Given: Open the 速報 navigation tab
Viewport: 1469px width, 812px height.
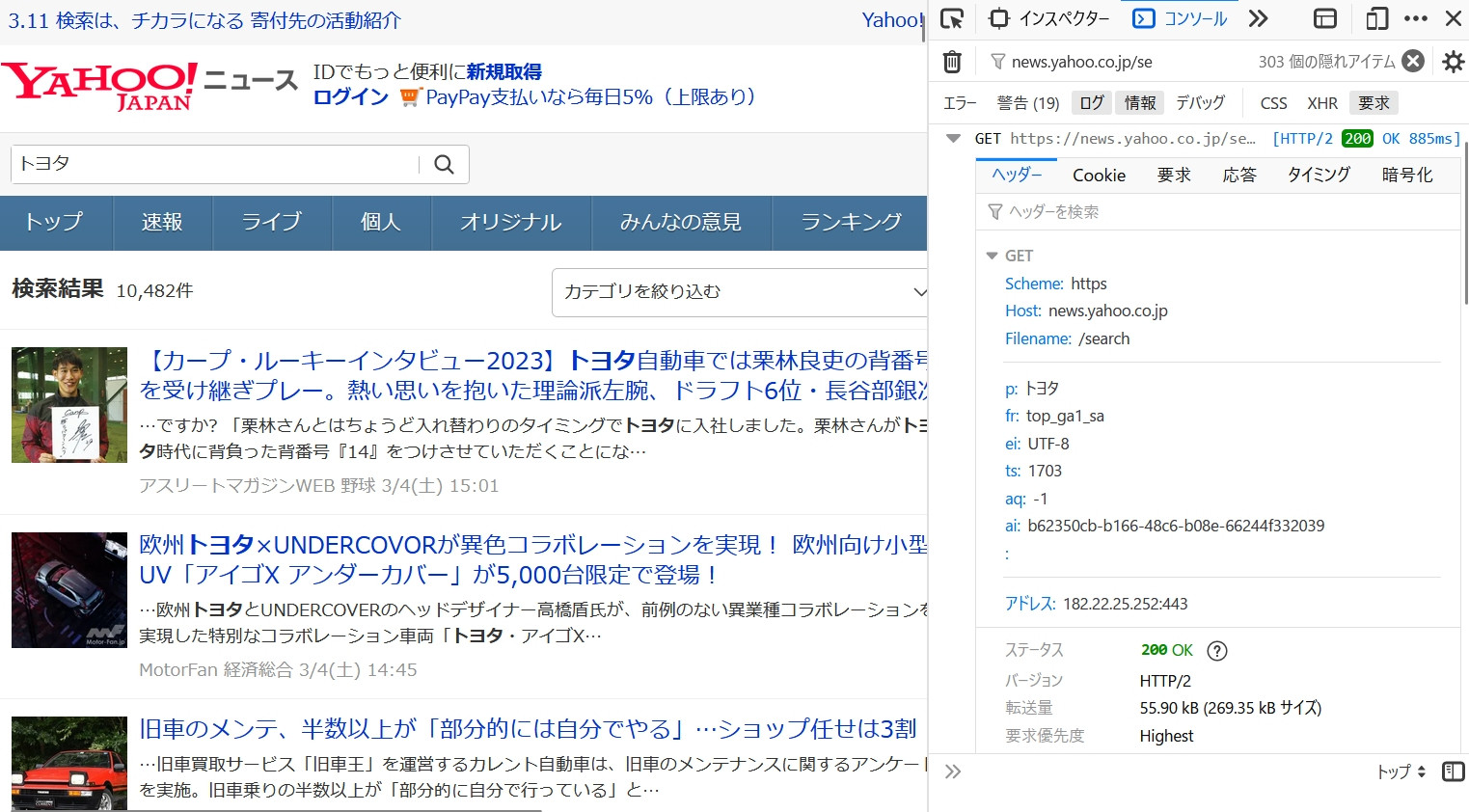Looking at the screenshot, I should click(x=162, y=222).
